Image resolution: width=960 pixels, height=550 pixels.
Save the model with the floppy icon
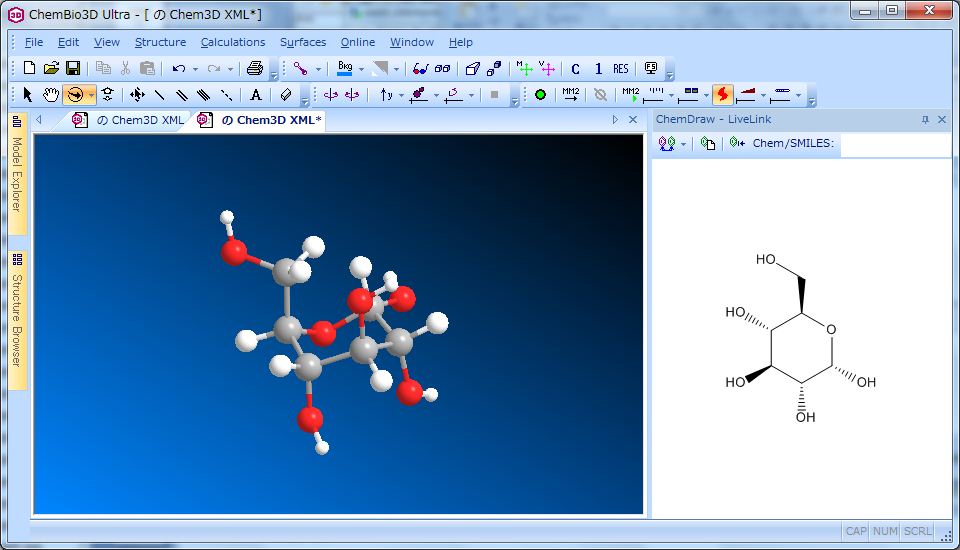click(x=73, y=68)
